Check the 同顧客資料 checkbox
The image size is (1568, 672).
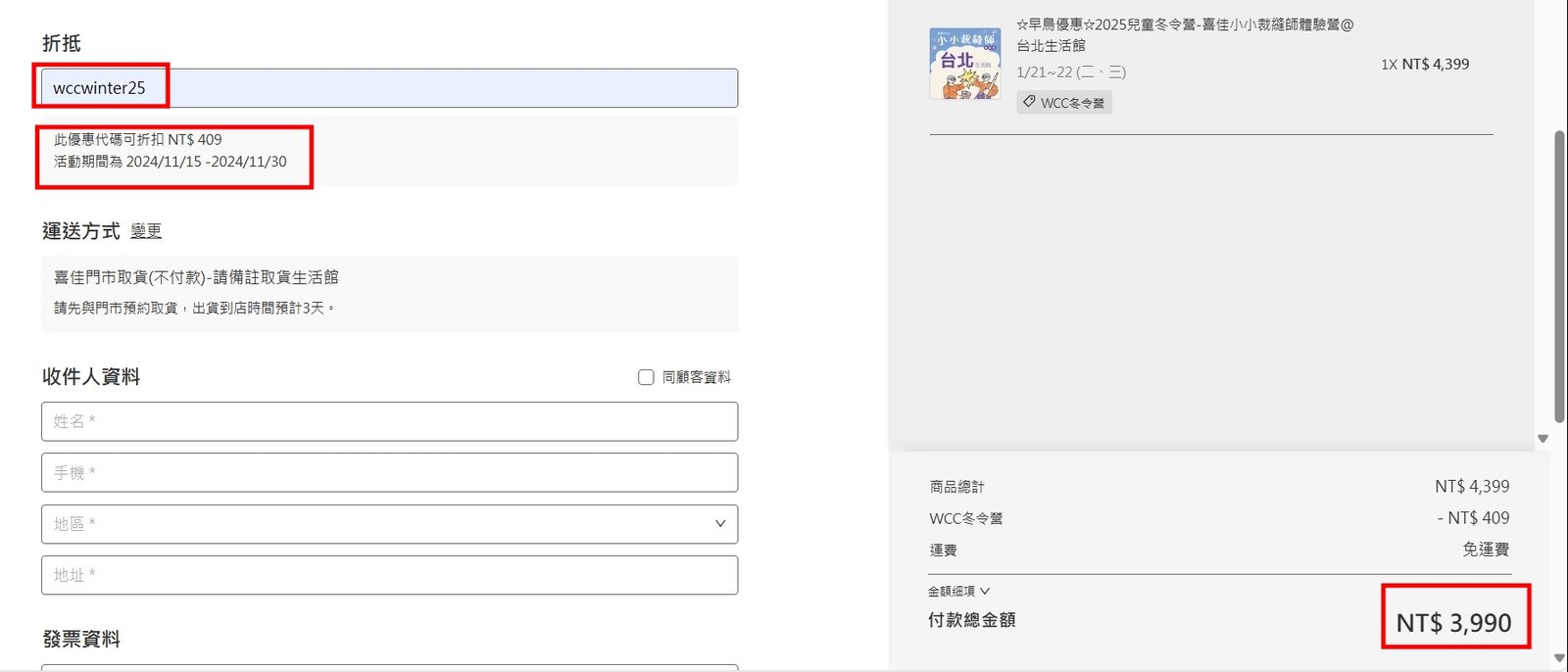(646, 377)
